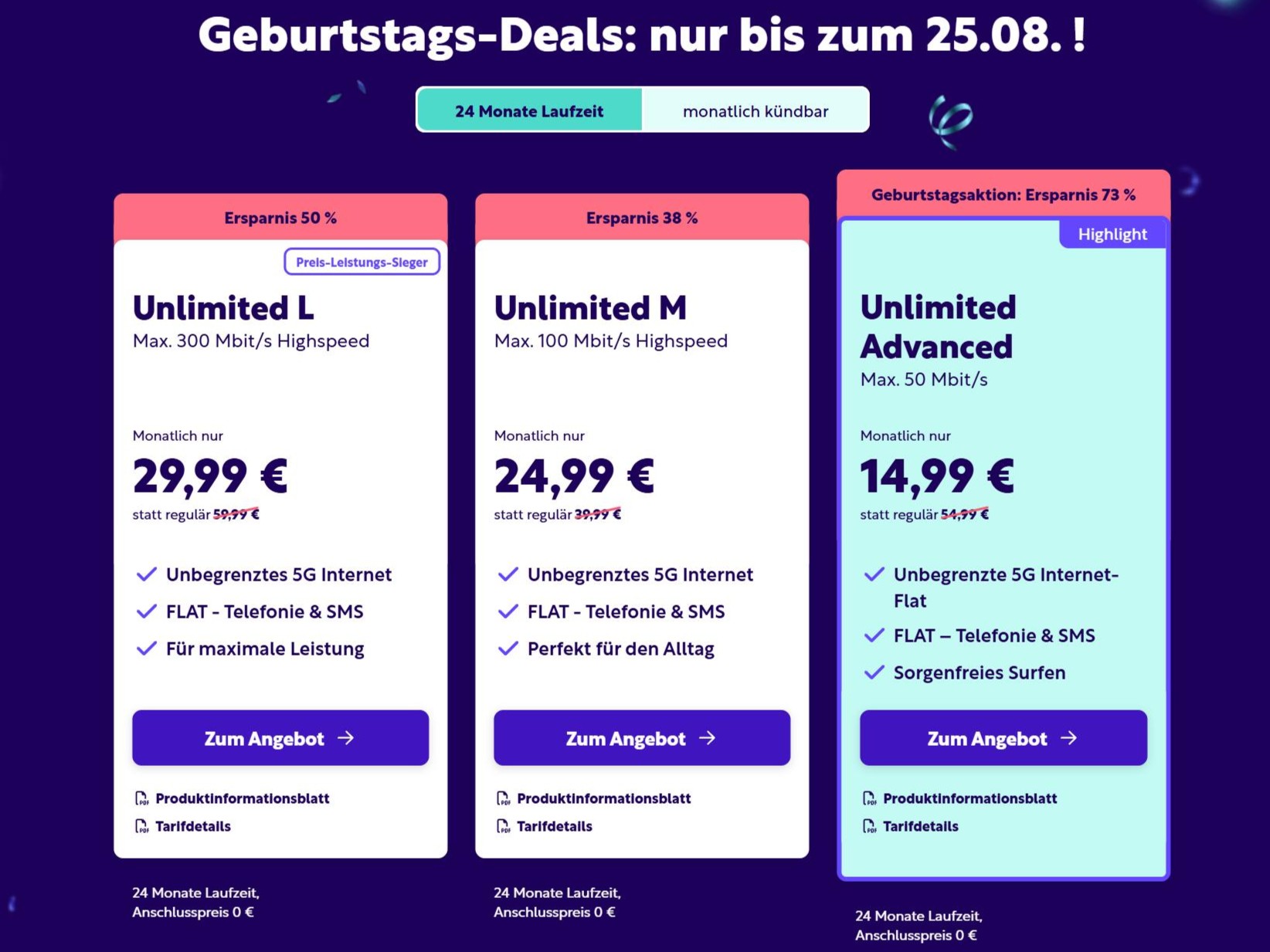Click arrow icon in Unlimited L offer button
This screenshot has height=952, width=1270.
pyautogui.click(x=346, y=738)
